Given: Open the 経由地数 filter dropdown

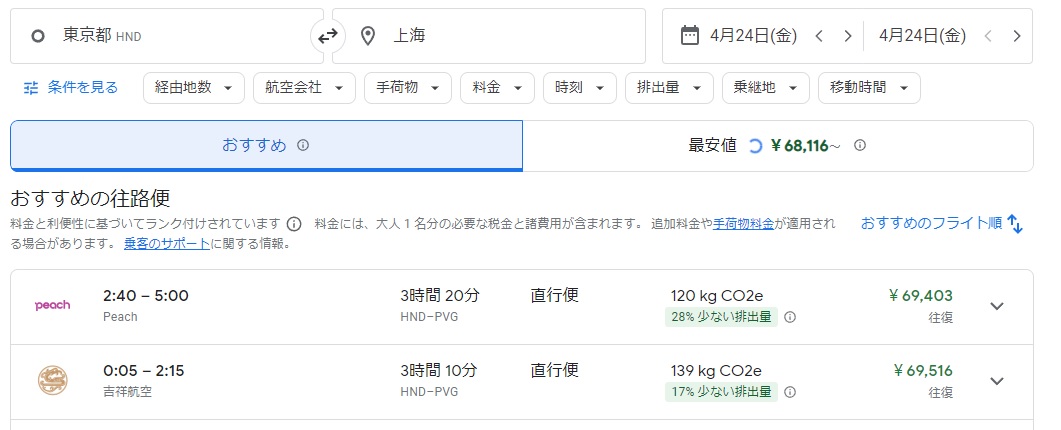Looking at the screenshot, I should [194, 88].
